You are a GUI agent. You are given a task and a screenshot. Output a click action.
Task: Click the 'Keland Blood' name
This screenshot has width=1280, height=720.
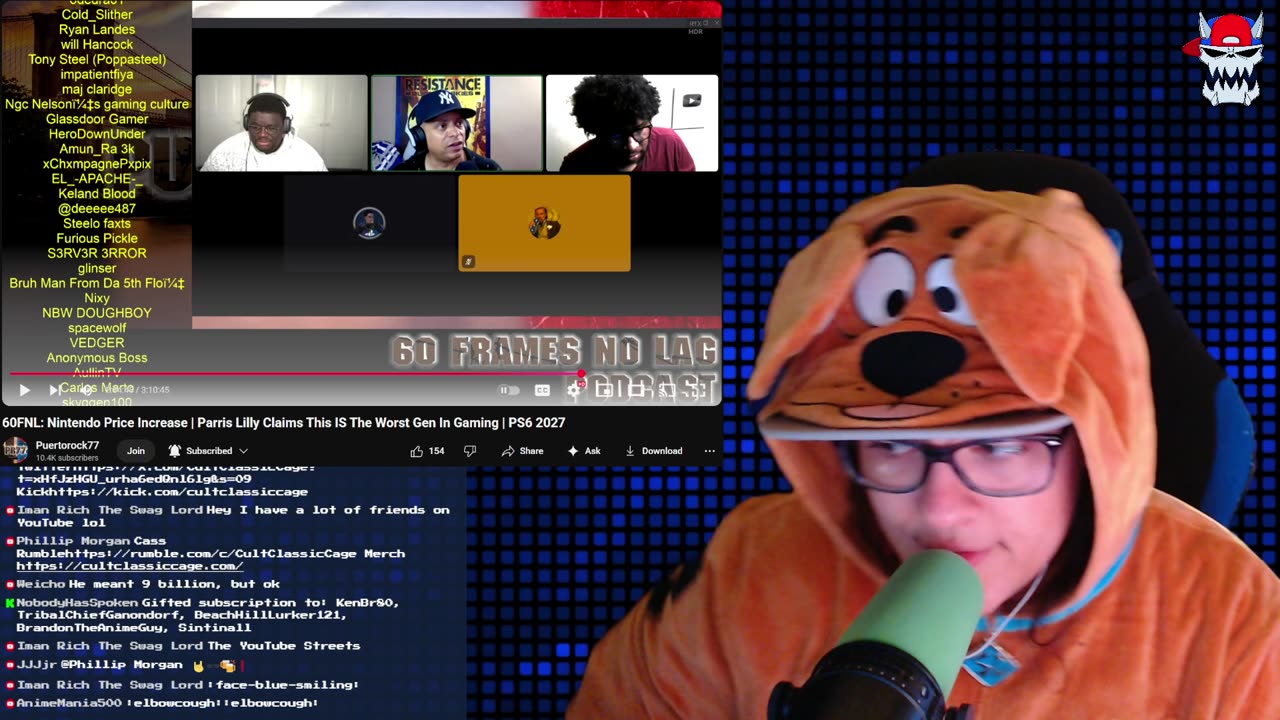coord(97,194)
